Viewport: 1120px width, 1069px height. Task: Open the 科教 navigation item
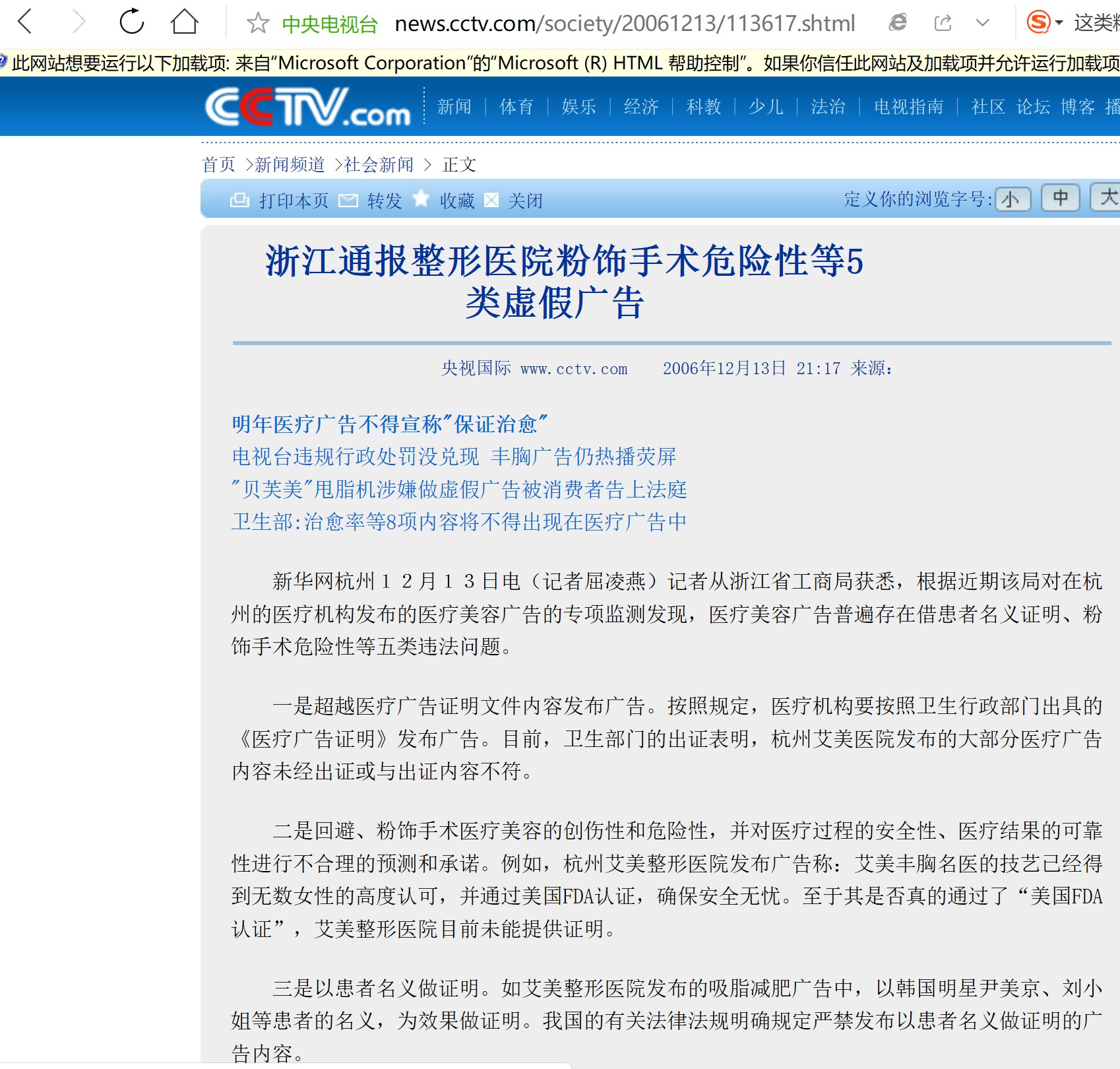click(x=704, y=107)
